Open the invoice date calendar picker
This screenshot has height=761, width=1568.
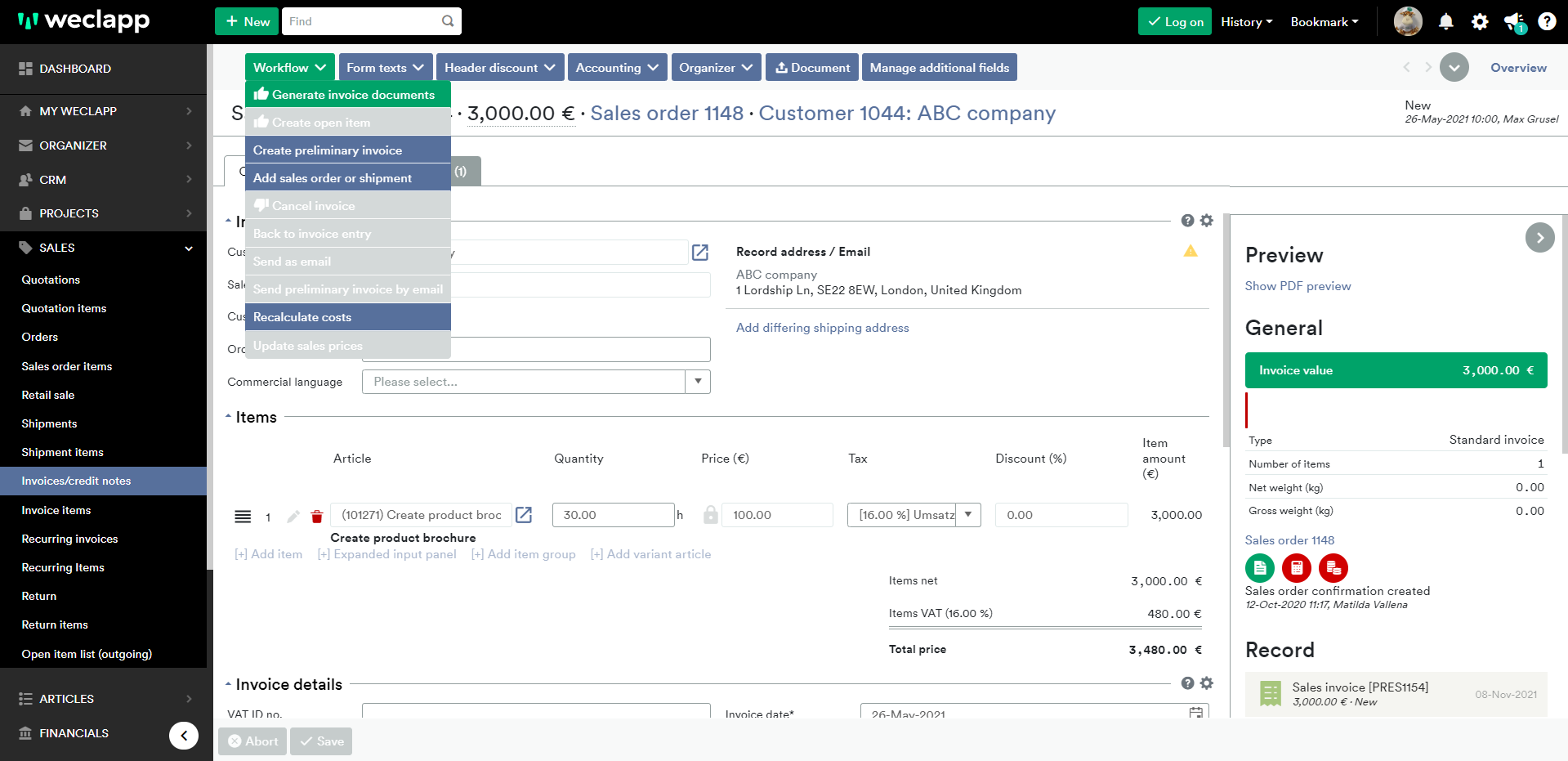1196,713
